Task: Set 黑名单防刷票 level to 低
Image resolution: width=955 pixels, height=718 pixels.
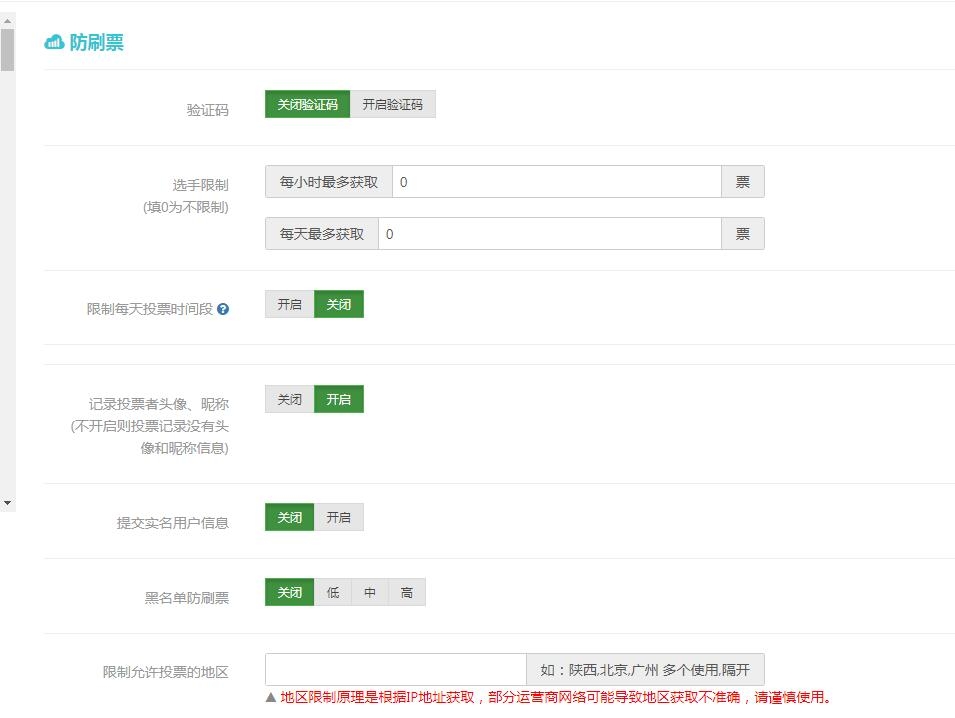Action: pyautogui.click(x=333, y=592)
